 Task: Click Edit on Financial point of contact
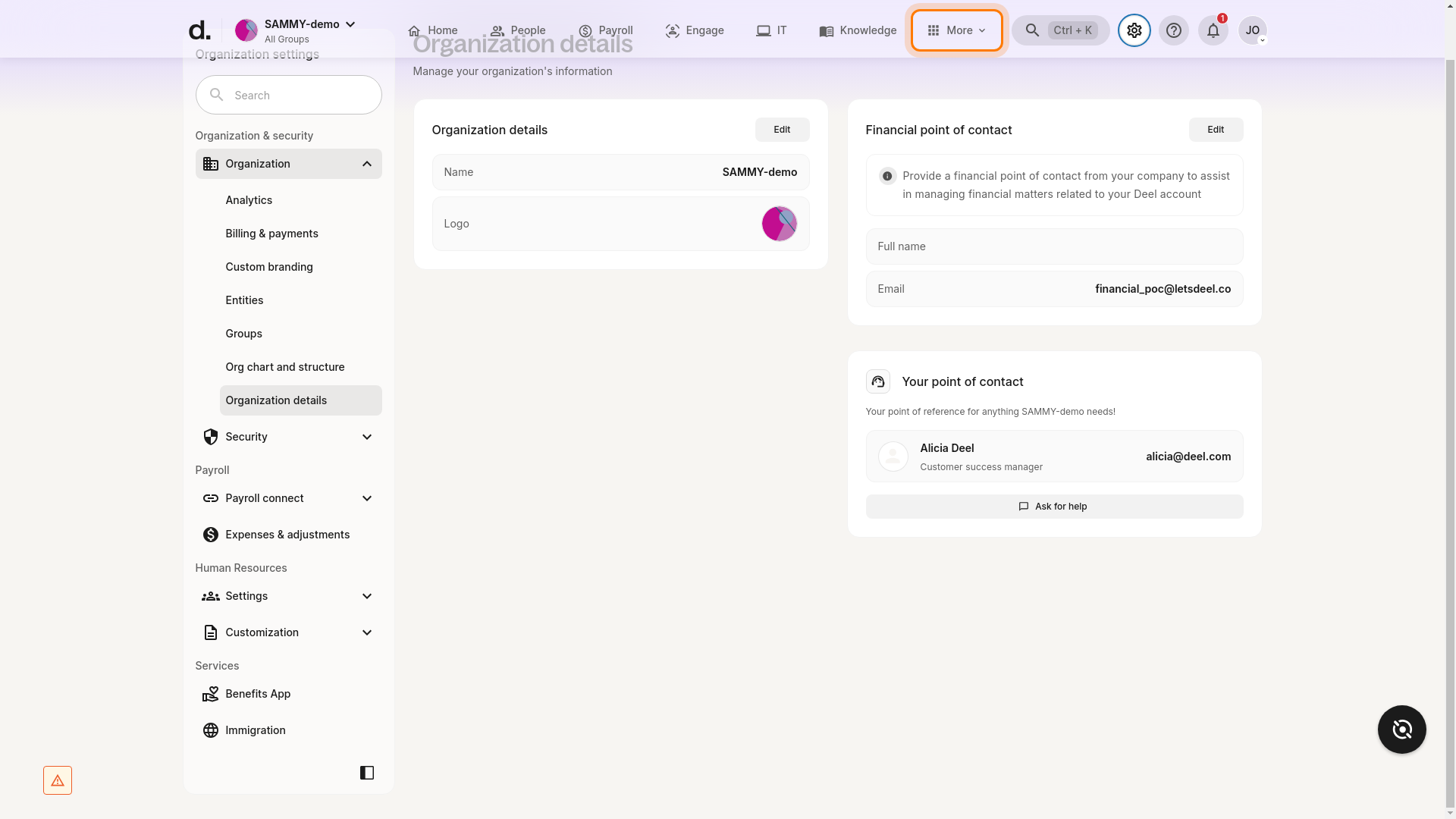(1215, 129)
